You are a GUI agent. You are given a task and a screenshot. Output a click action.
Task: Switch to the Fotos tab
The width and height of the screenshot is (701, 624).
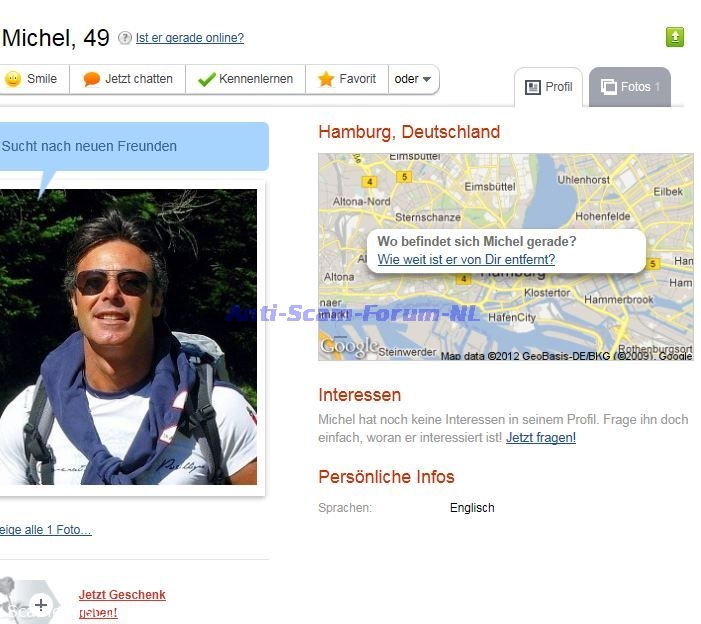click(x=629, y=87)
